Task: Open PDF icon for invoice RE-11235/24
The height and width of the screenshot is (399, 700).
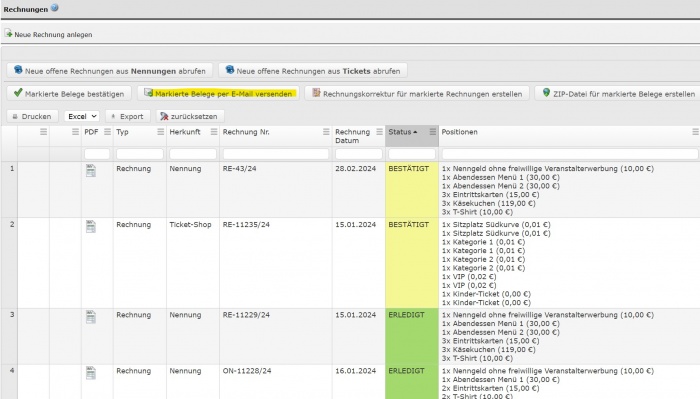Action: (x=91, y=226)
